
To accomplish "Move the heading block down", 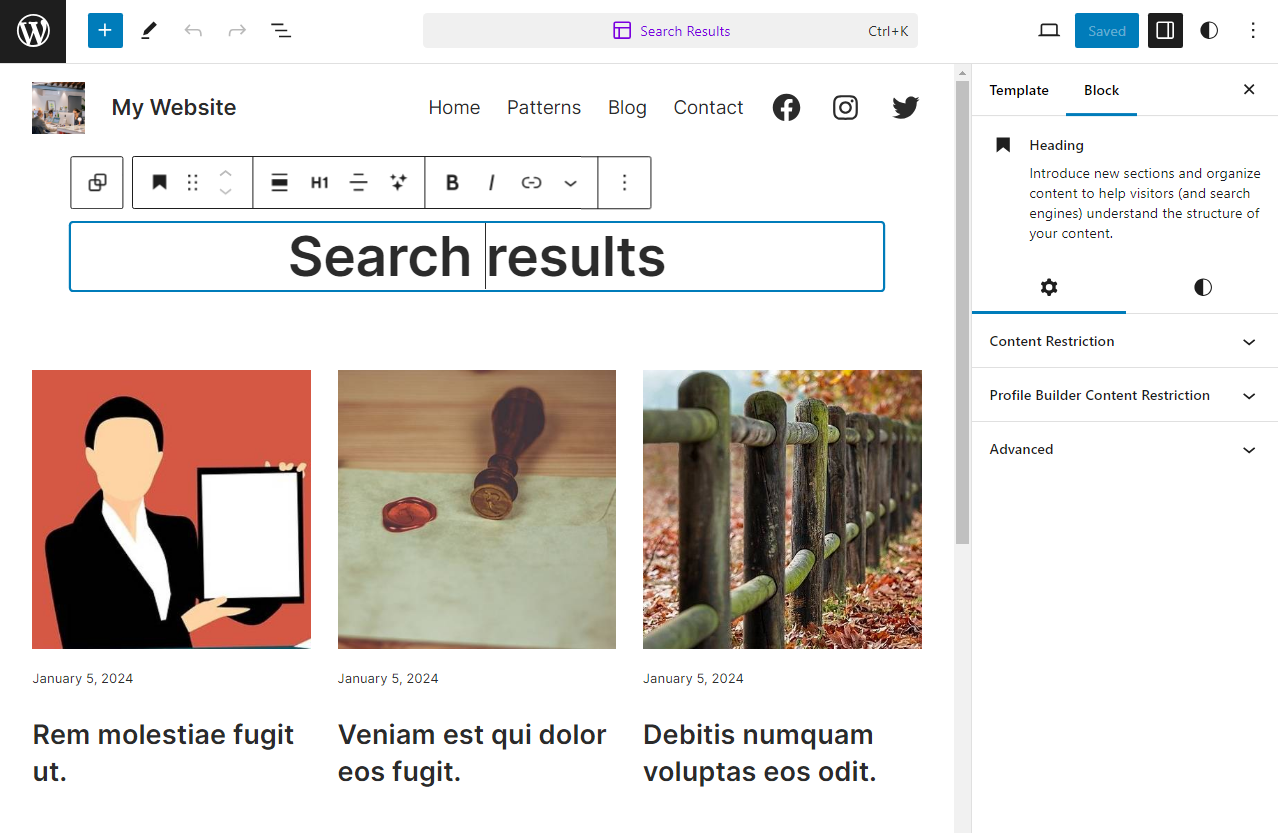I will tap(225, 192).
